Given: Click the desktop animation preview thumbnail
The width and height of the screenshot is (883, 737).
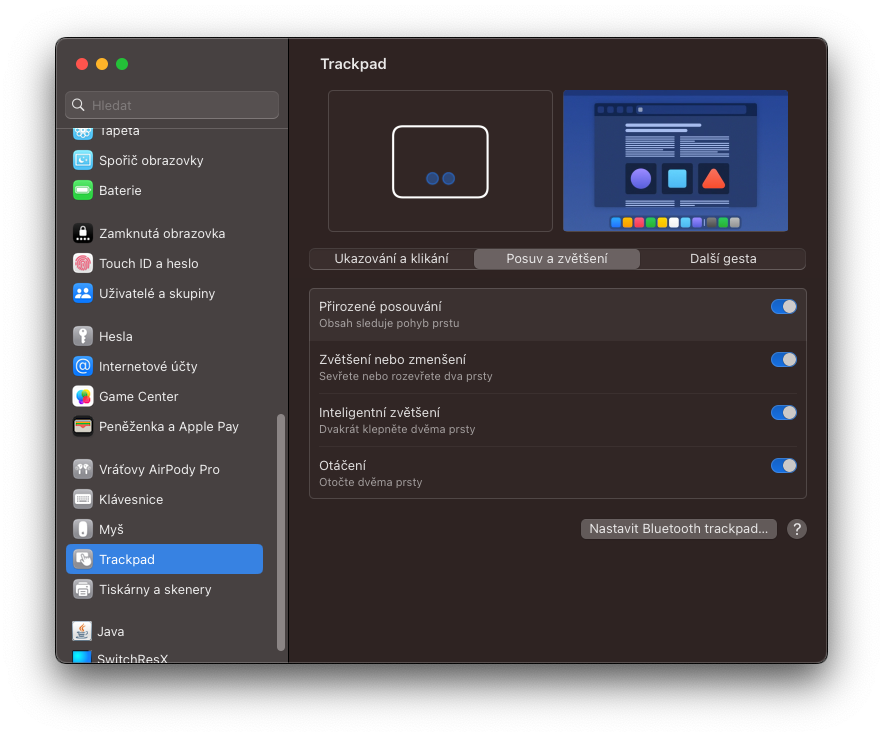Looking at the screenshot, I should click(x=675, y=161).
